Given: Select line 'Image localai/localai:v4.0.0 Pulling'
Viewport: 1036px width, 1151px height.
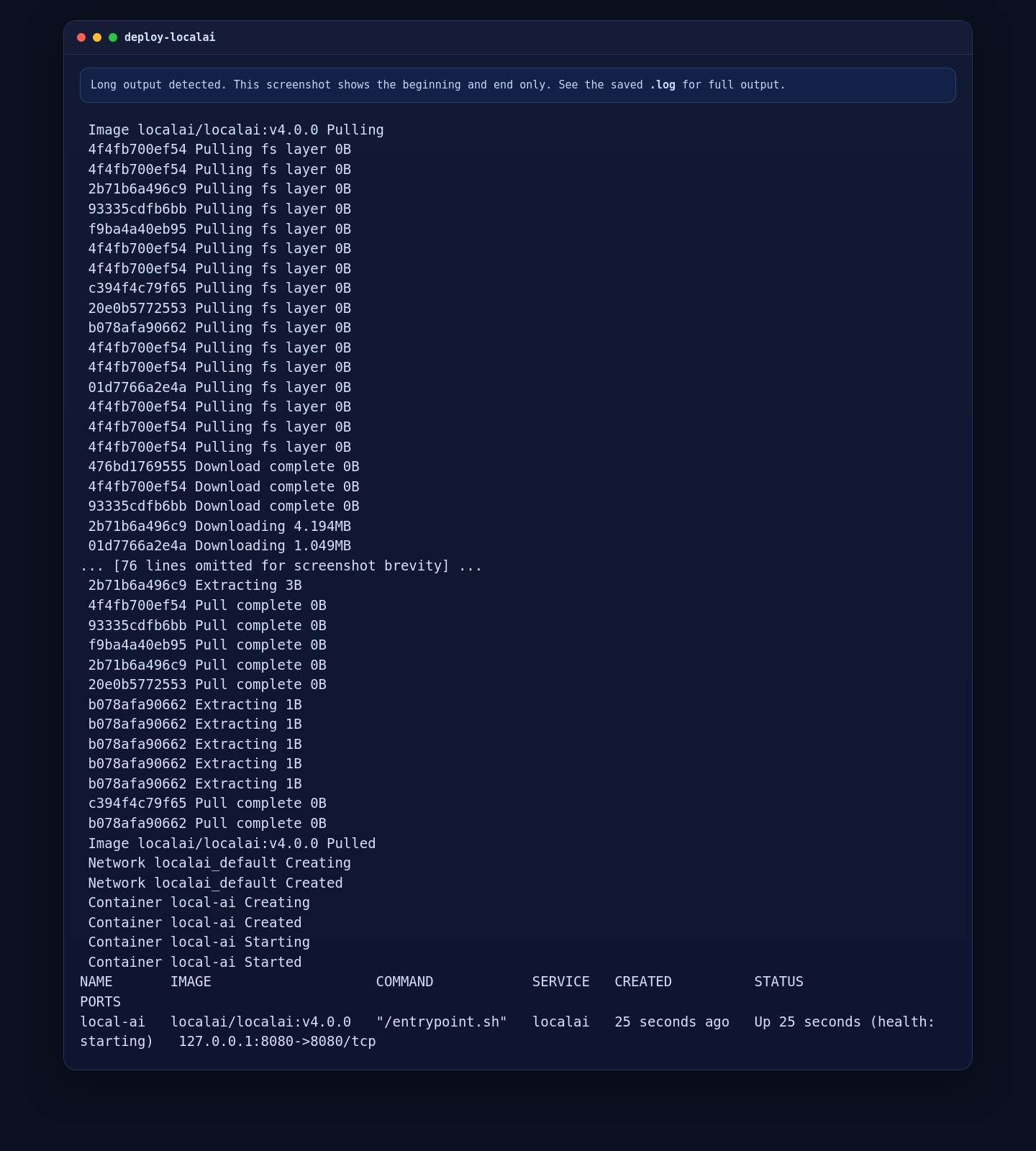Looking at the screenshot, I should (x=236, y=130).
